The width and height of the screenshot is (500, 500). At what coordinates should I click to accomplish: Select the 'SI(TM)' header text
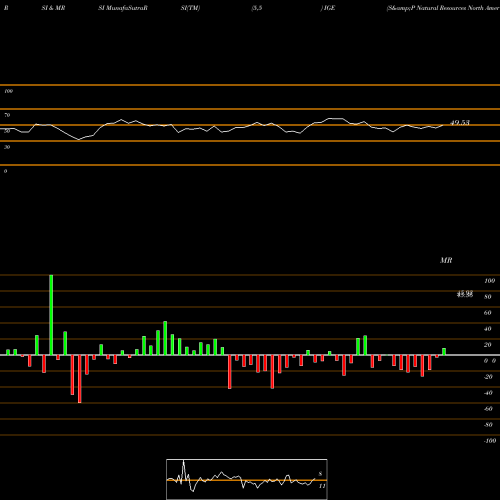click(190, 8)
